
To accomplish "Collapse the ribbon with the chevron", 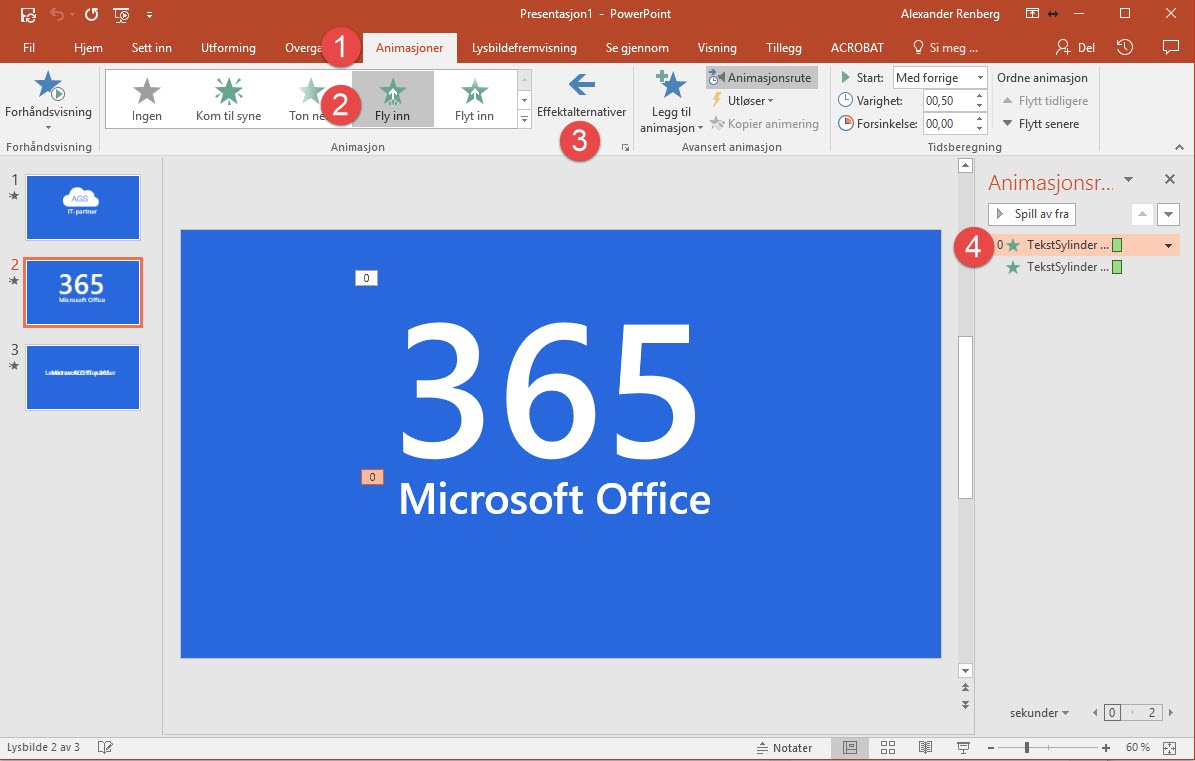I will (x=1180, y=147).
